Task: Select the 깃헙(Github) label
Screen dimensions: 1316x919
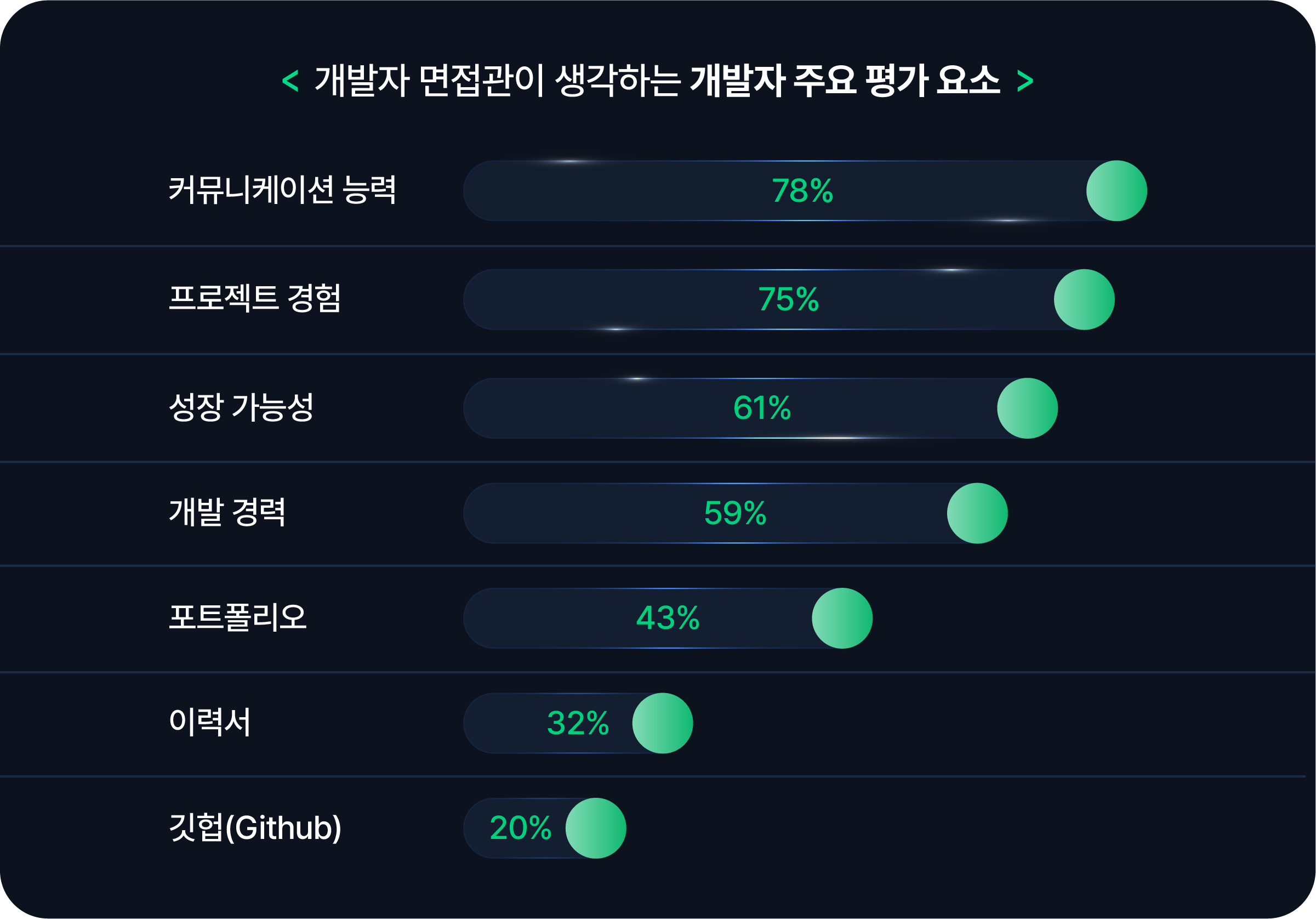Action: click(x=255, y=827)
